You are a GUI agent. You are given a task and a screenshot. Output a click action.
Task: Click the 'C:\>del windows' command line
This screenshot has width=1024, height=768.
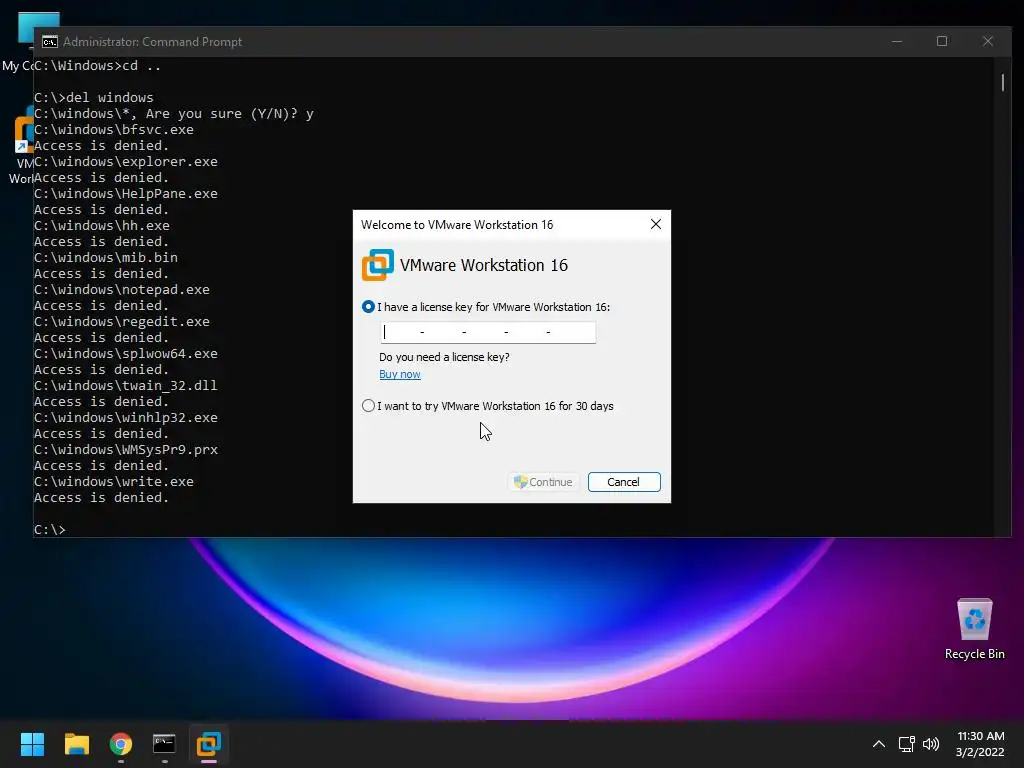94,97
